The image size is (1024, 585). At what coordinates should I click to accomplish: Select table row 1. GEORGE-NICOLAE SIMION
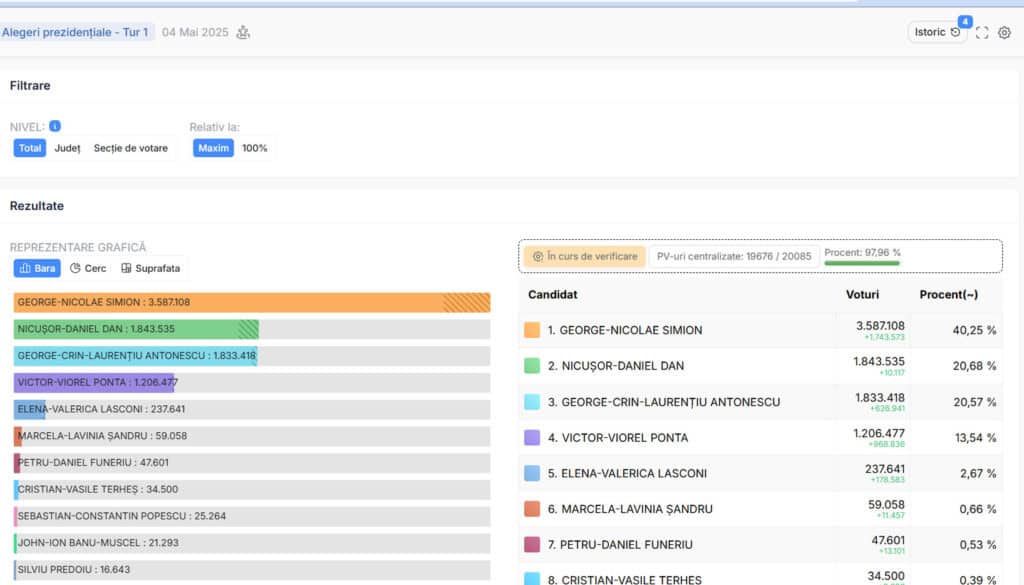pyautogui.click(x=761, y=330)
